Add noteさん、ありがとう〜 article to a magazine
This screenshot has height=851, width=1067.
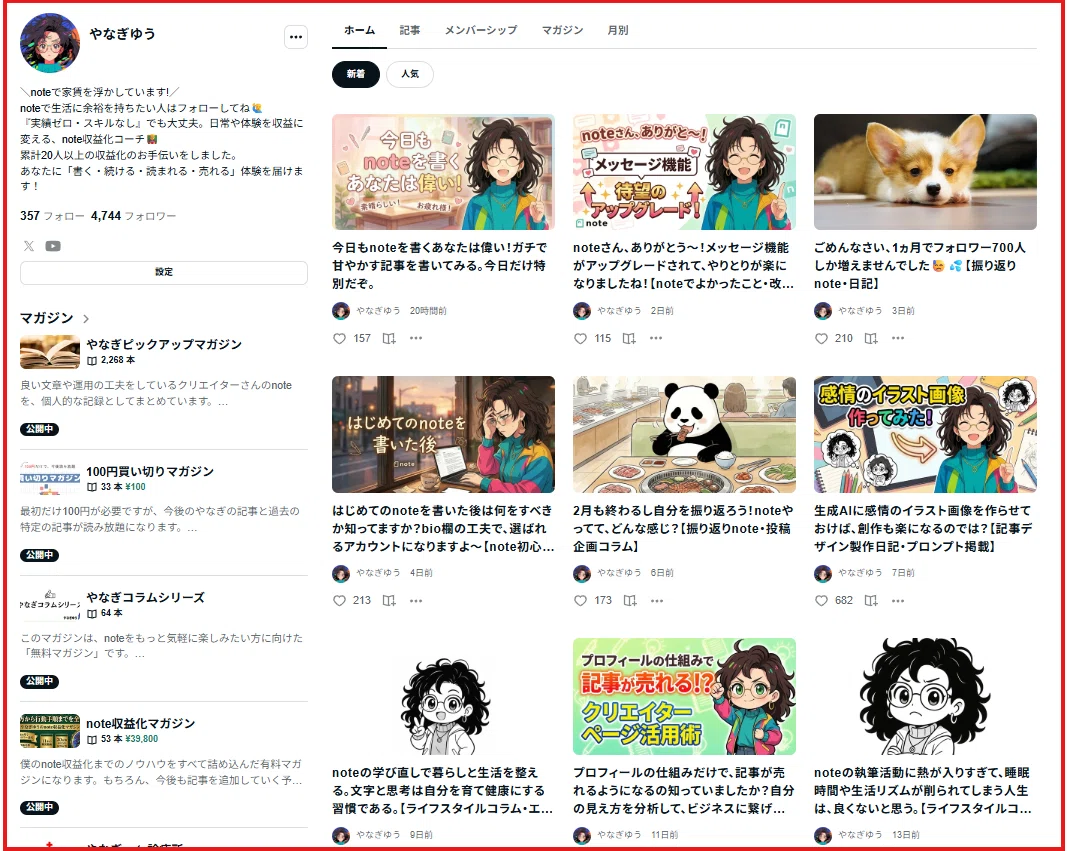[629, 338]
